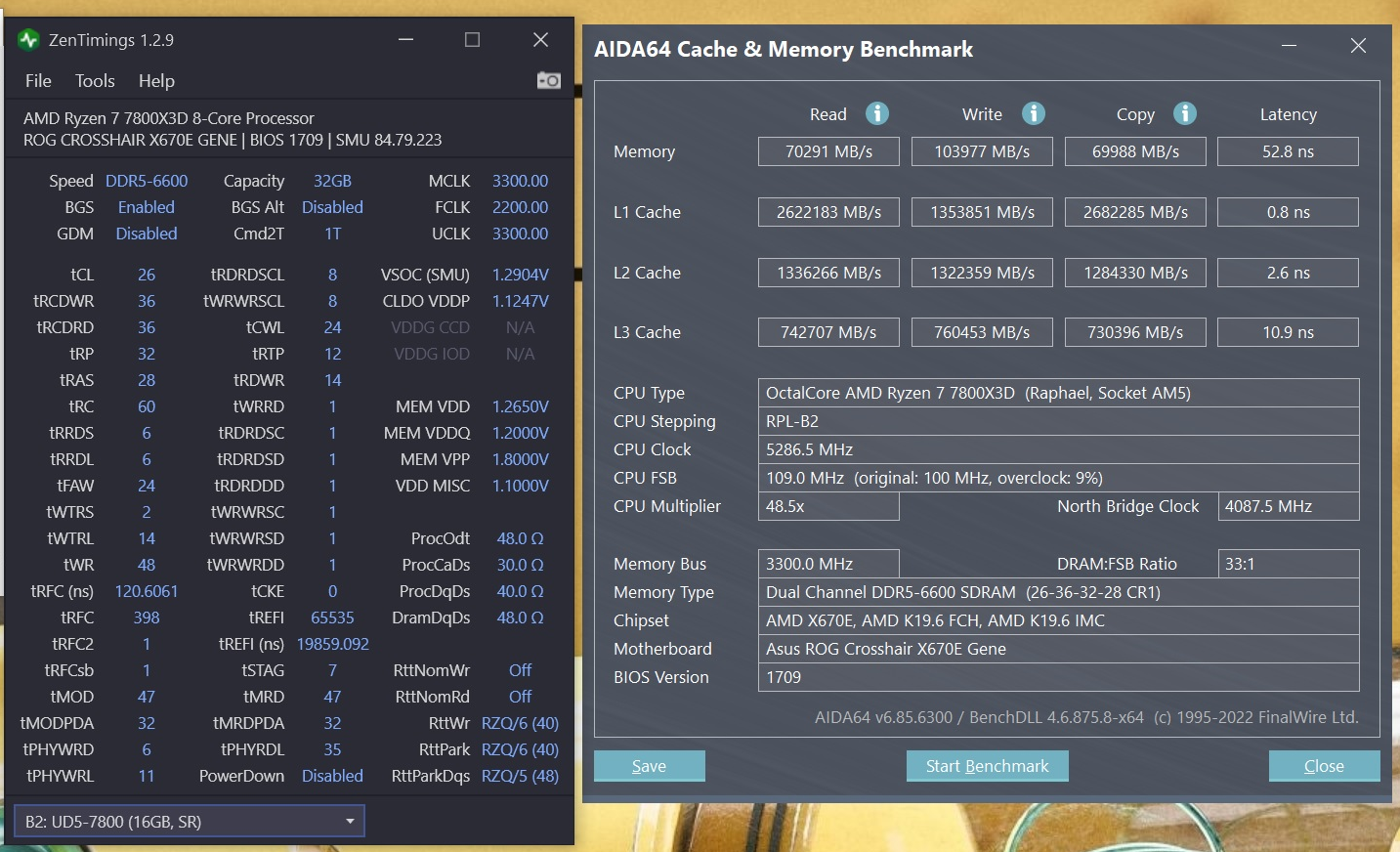Expand the B2: UD5-7800 module dropdown

tap(190, 822)
